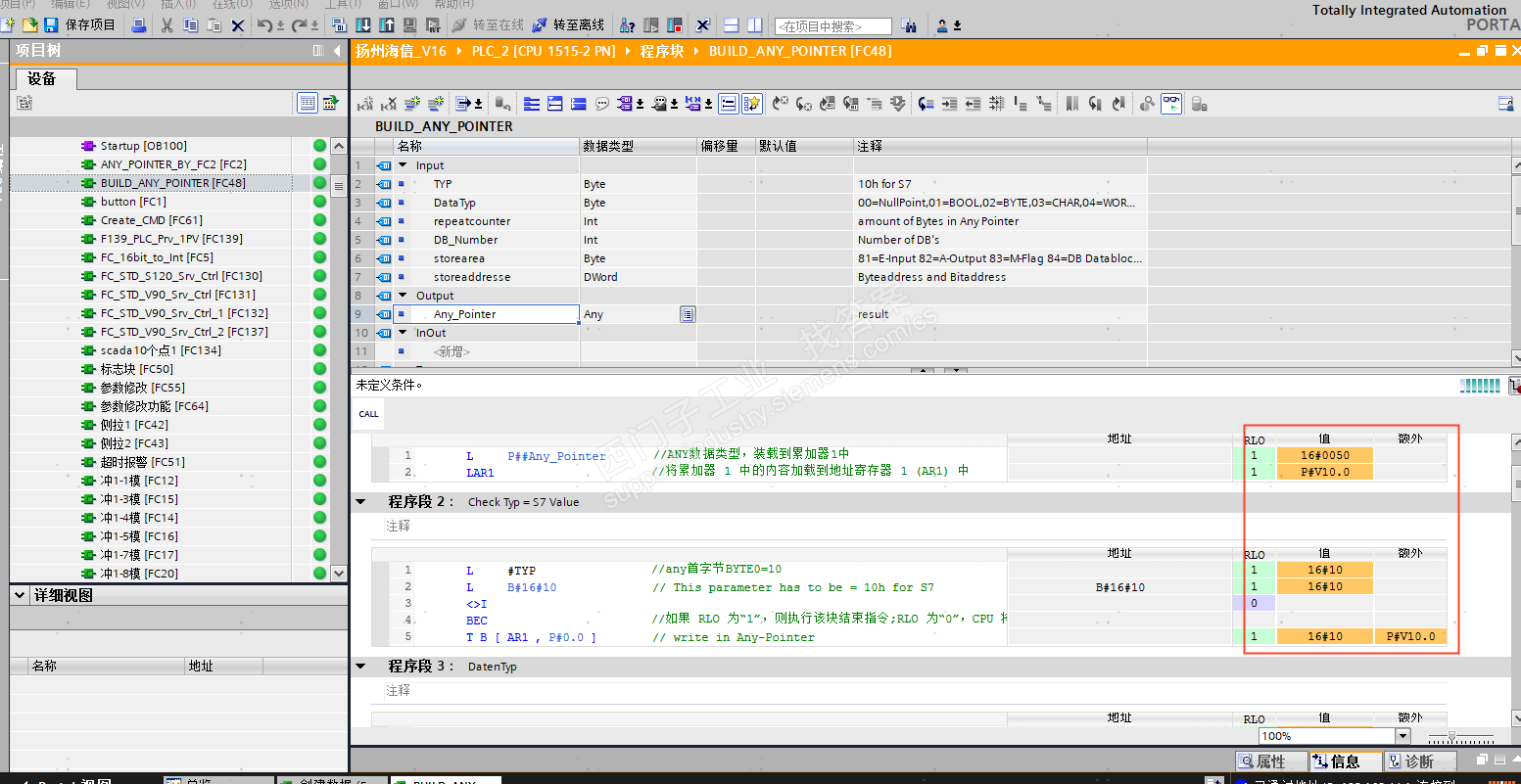Click the repeatcounter parameter name

coord(472,221)
